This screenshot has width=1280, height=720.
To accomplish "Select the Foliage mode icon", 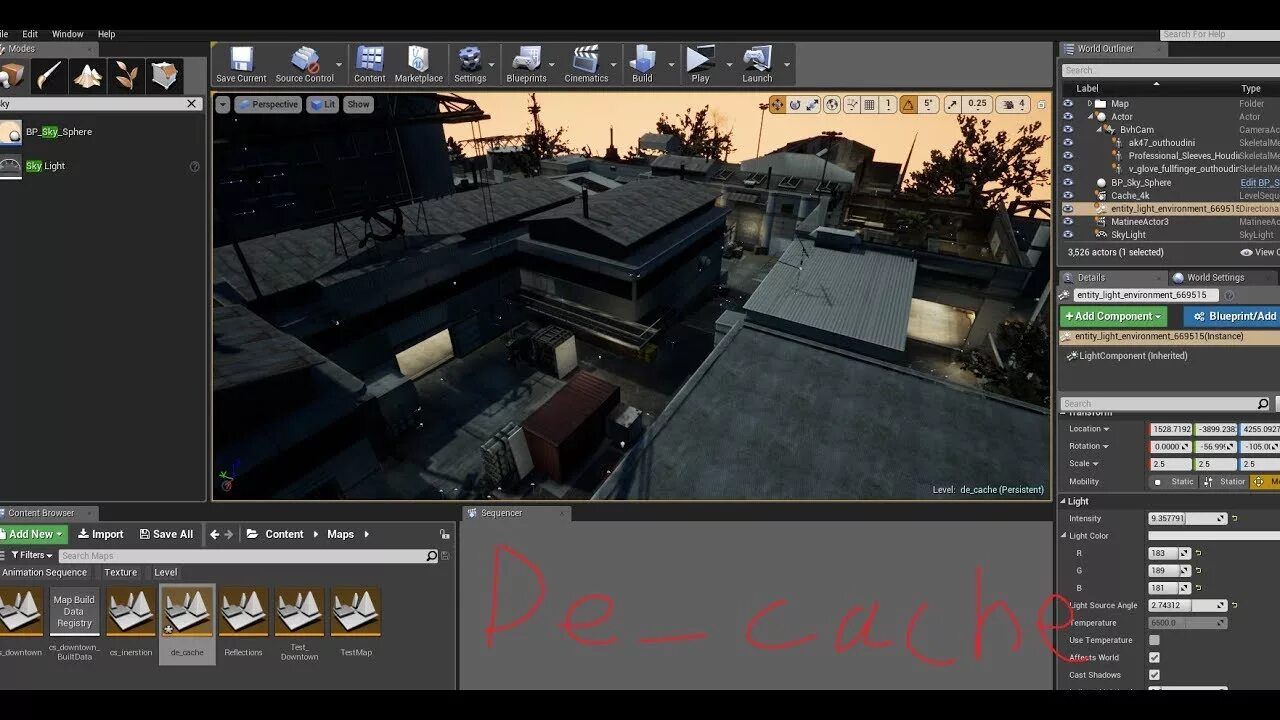I will point(127,76).
